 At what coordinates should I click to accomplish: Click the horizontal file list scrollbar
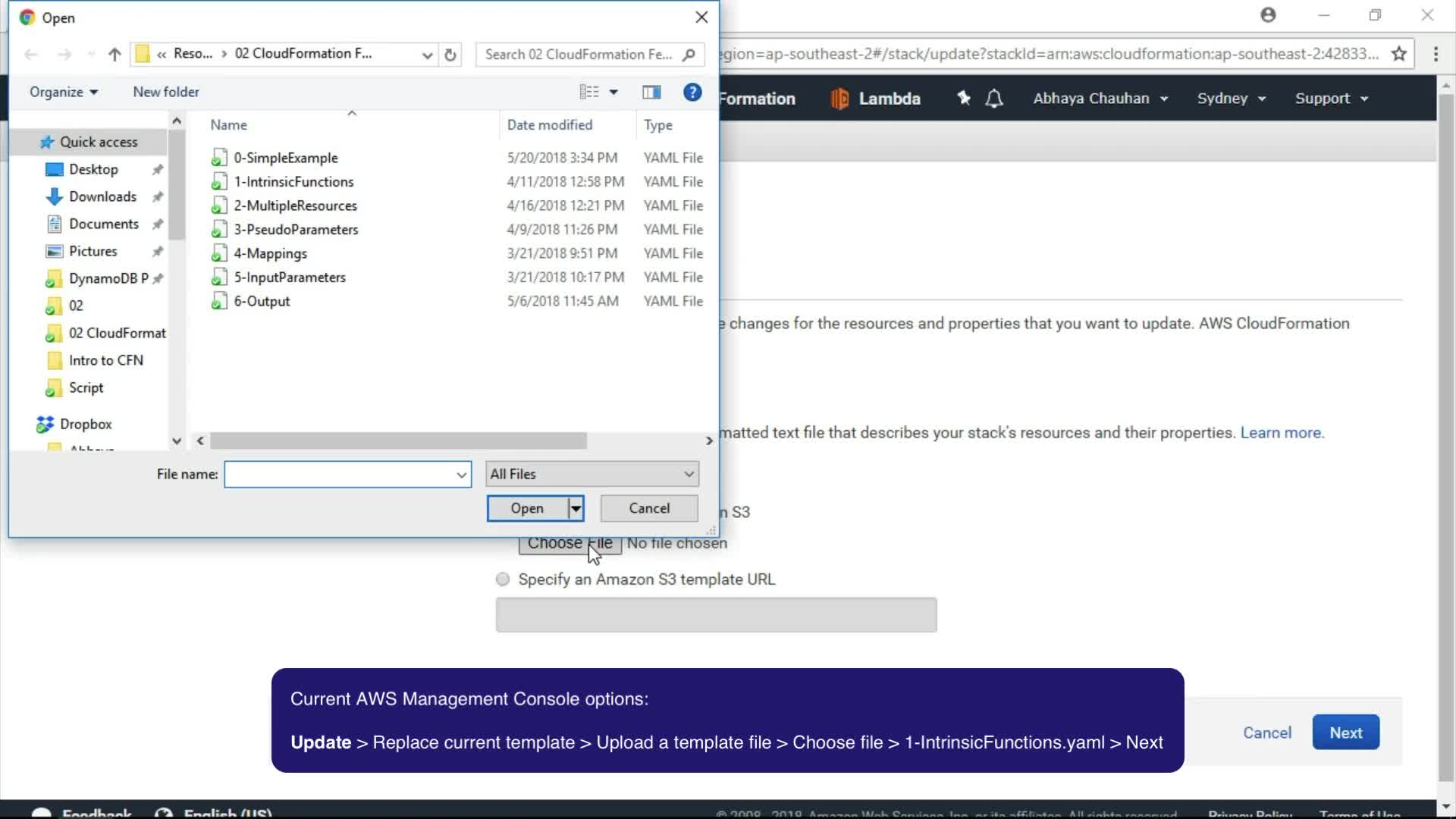(398, 441)
